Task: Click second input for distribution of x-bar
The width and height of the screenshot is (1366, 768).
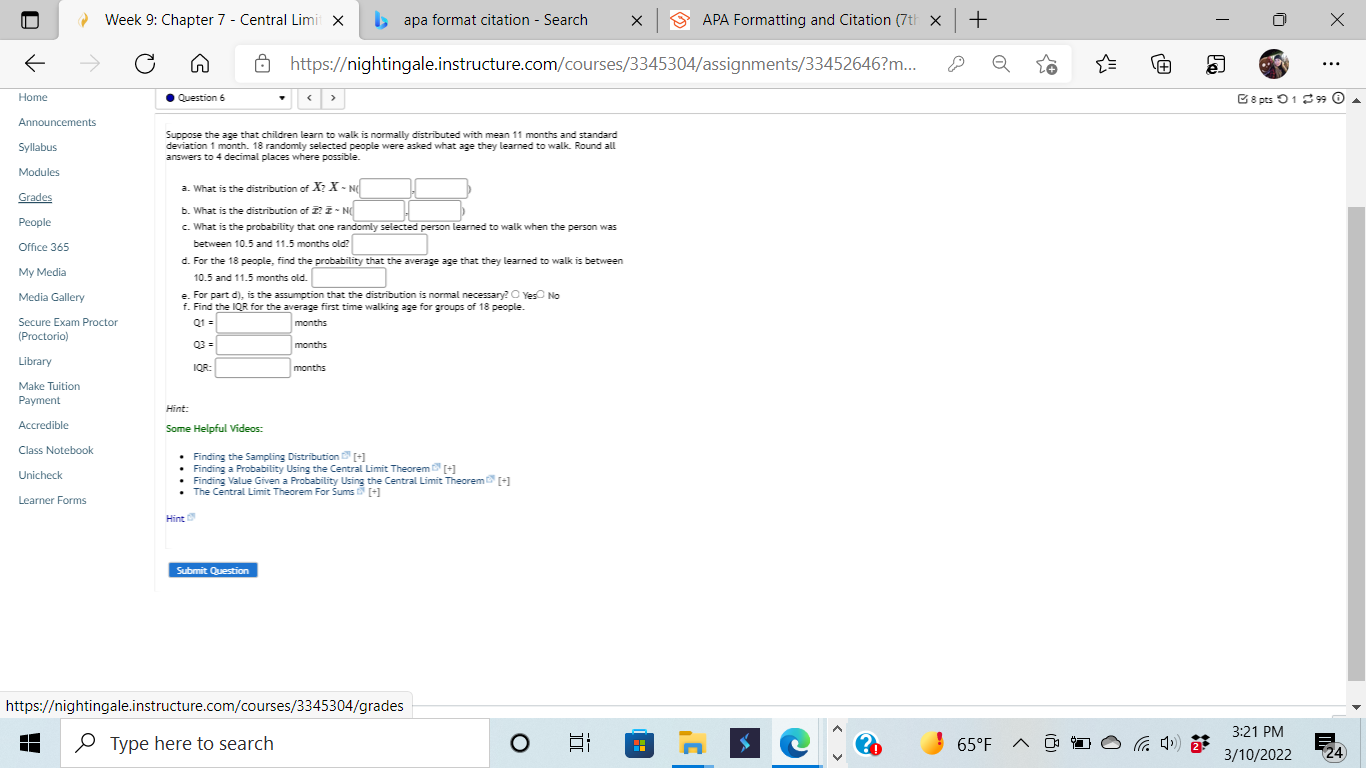Action: (x=435, y=211)
